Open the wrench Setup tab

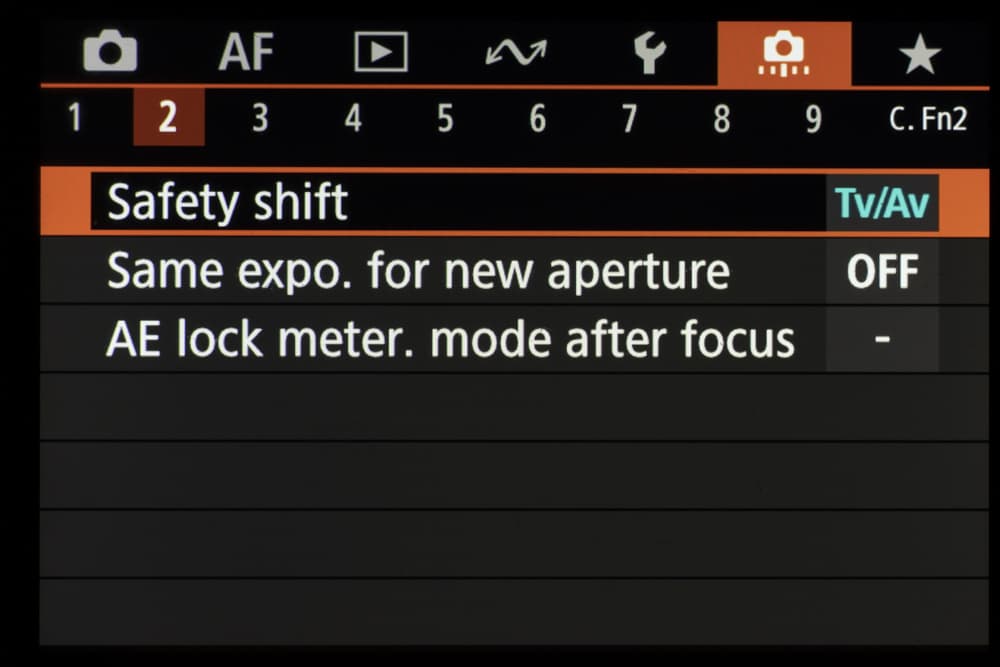click(650, 53)
